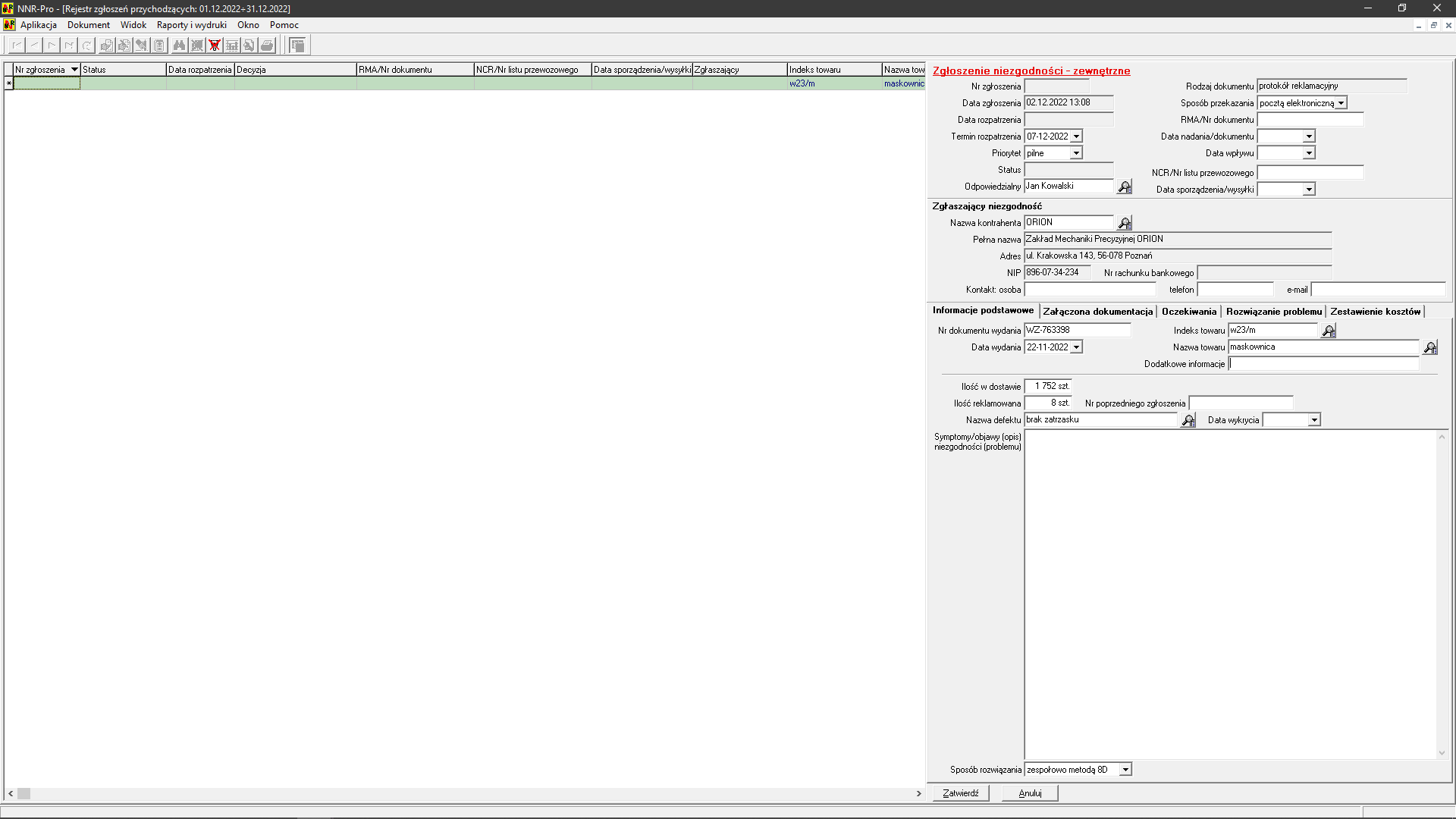
Task: Click the printer icon in toolbar
Action: pyautogui.click(x=267, y=45)
